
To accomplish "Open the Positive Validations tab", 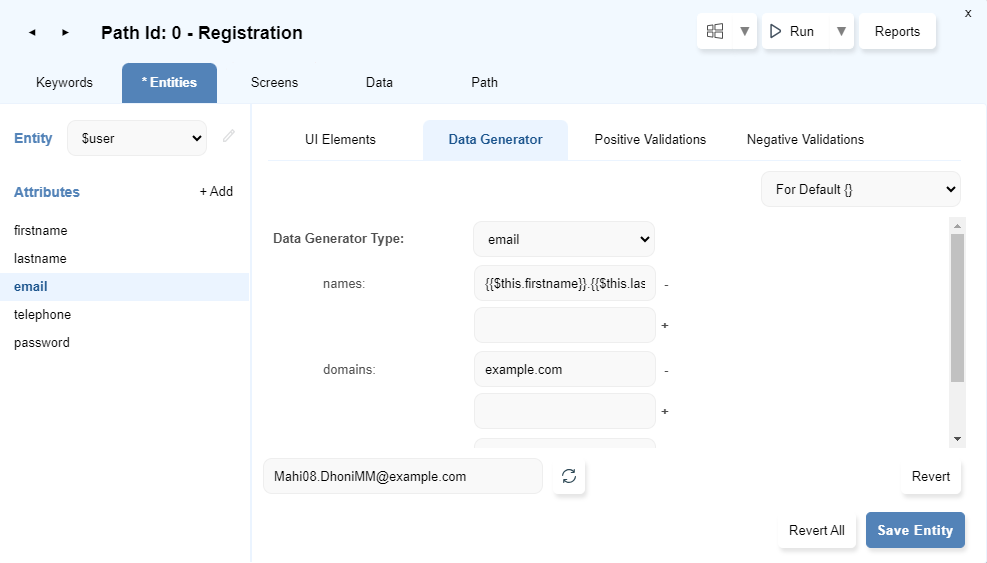I will coord(650,140).
